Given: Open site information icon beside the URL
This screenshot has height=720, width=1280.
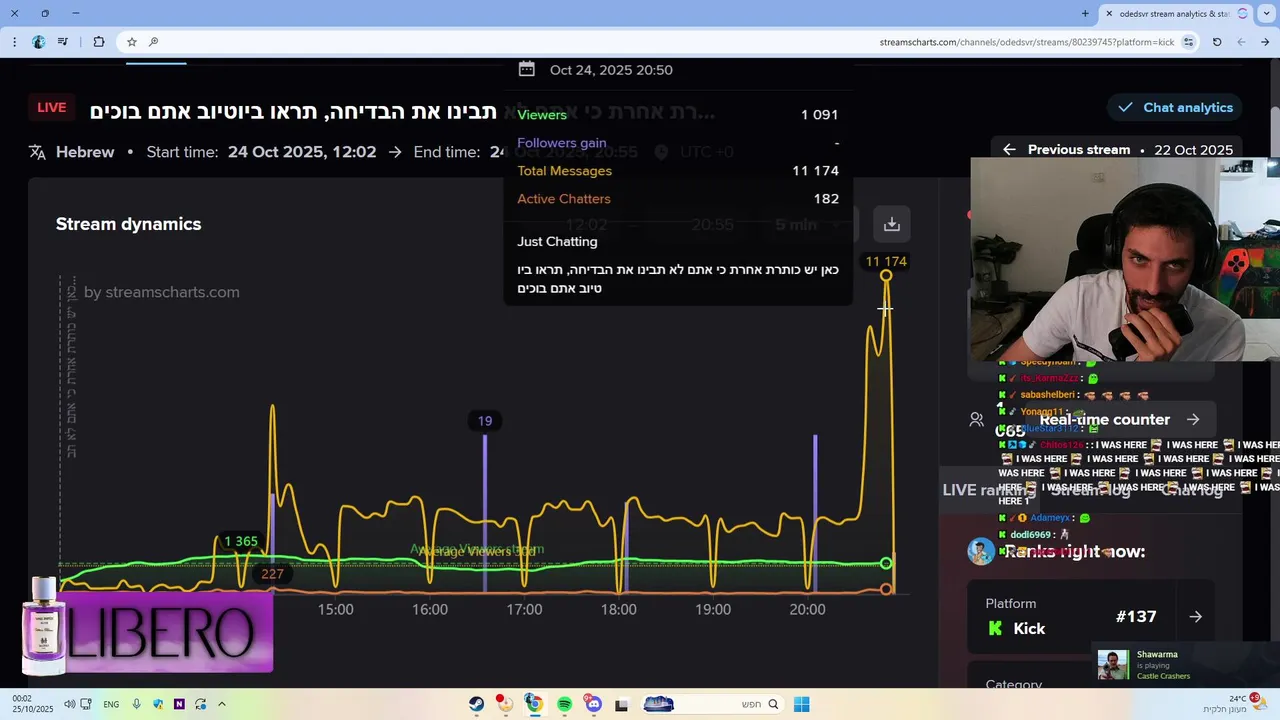Looking at the screenshot, I should (1188, 42).
